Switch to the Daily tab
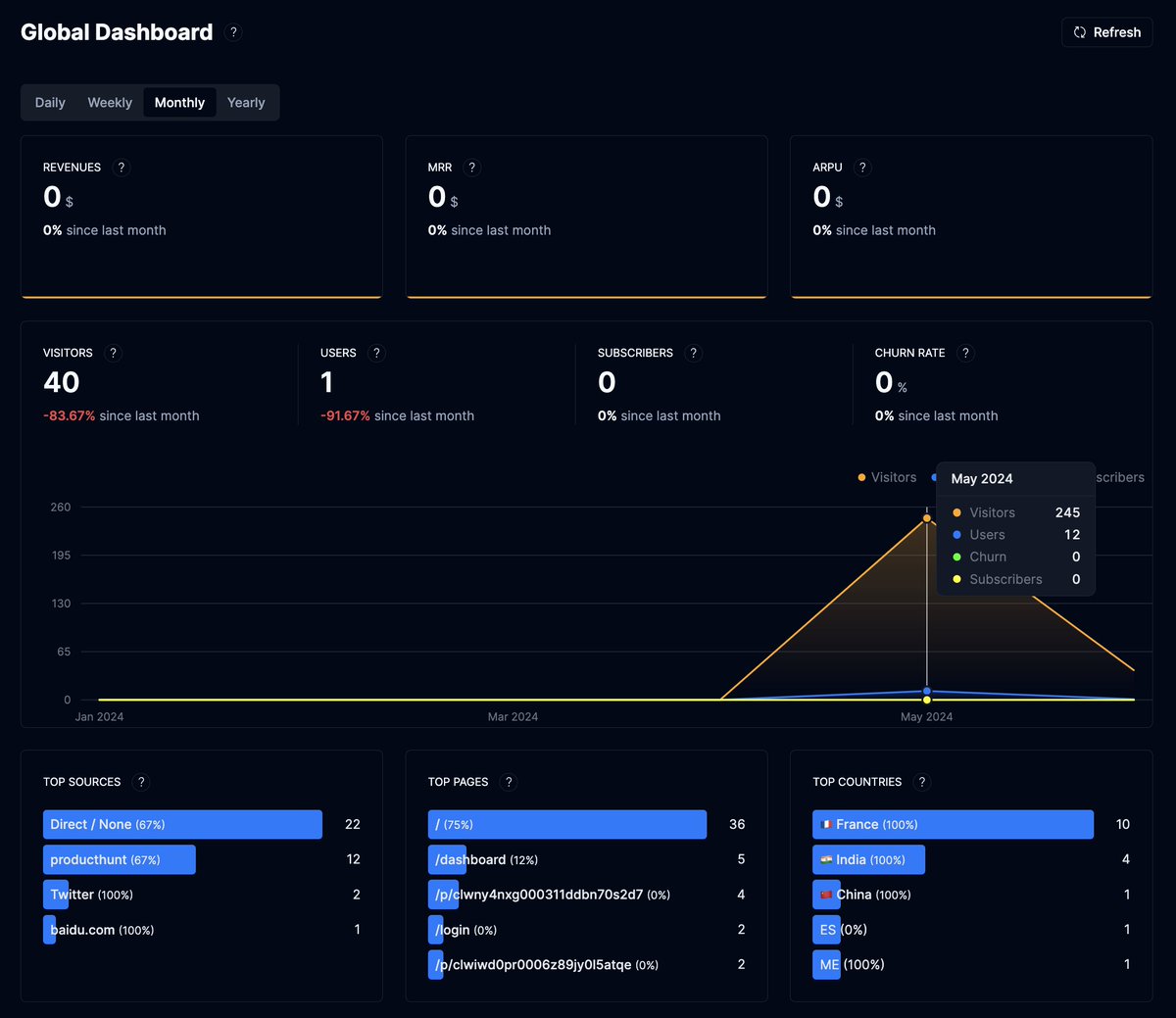The height and width of the screenshot is (1018, 1176). click(50, 103)
